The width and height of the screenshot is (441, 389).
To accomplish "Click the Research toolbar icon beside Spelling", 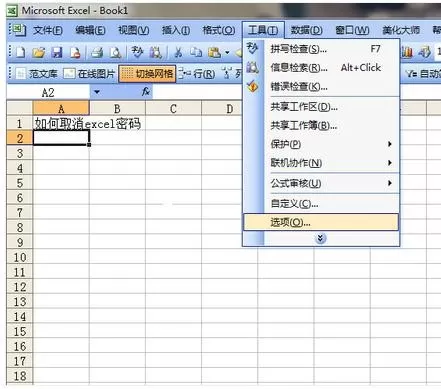I will (x=156, y=52).
